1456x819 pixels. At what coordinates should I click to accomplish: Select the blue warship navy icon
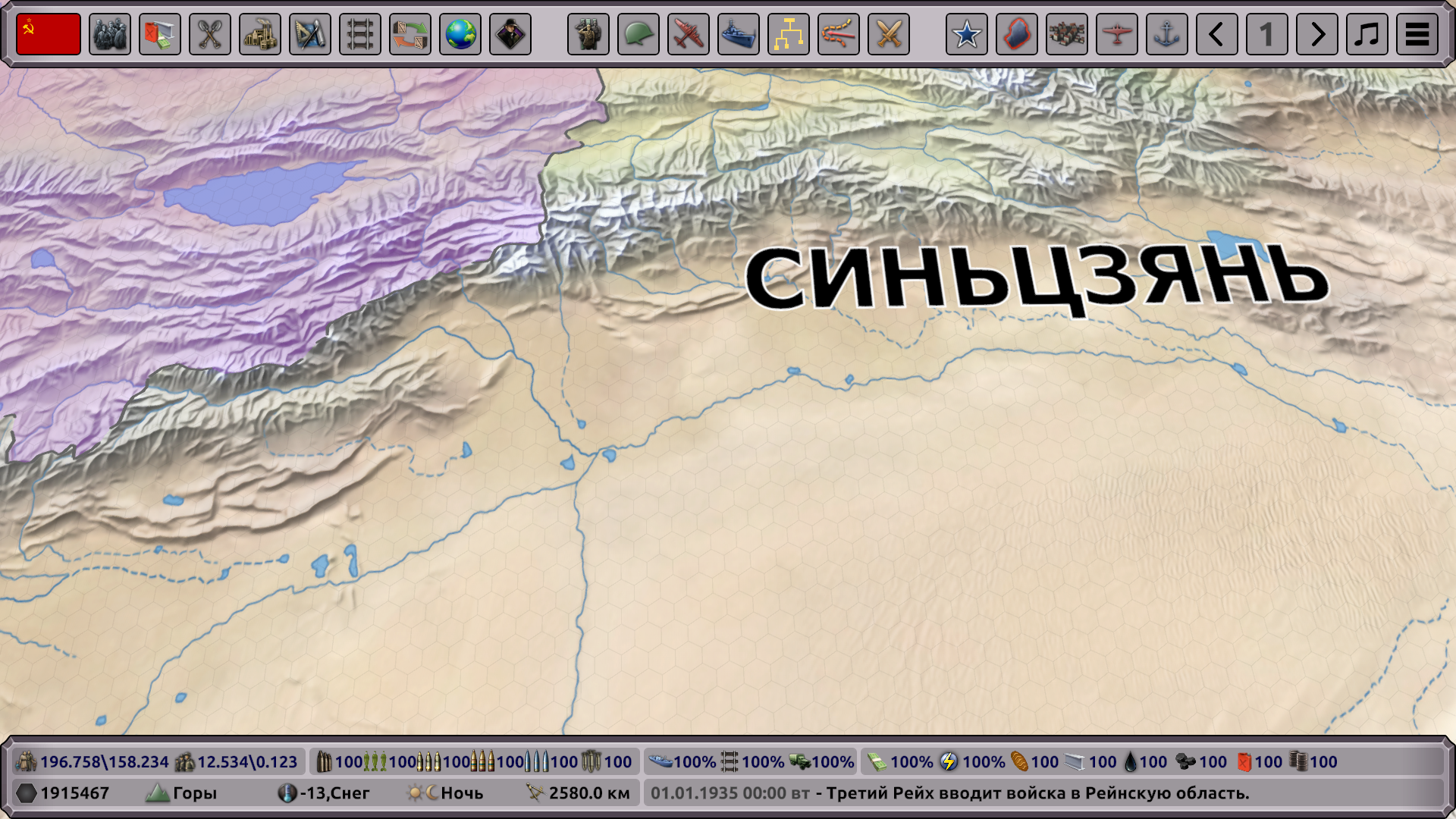739,34
